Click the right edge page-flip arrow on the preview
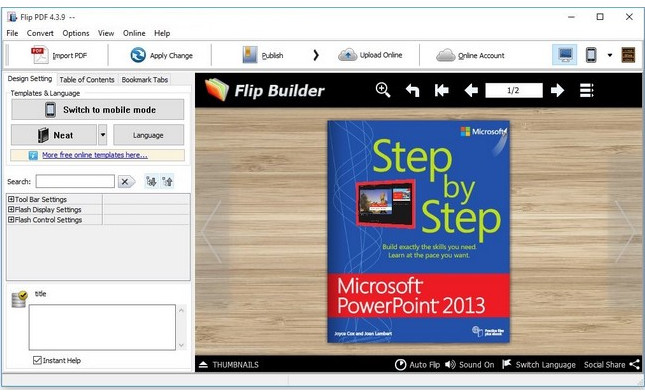 pyautogui.click(x=625, y=232)
